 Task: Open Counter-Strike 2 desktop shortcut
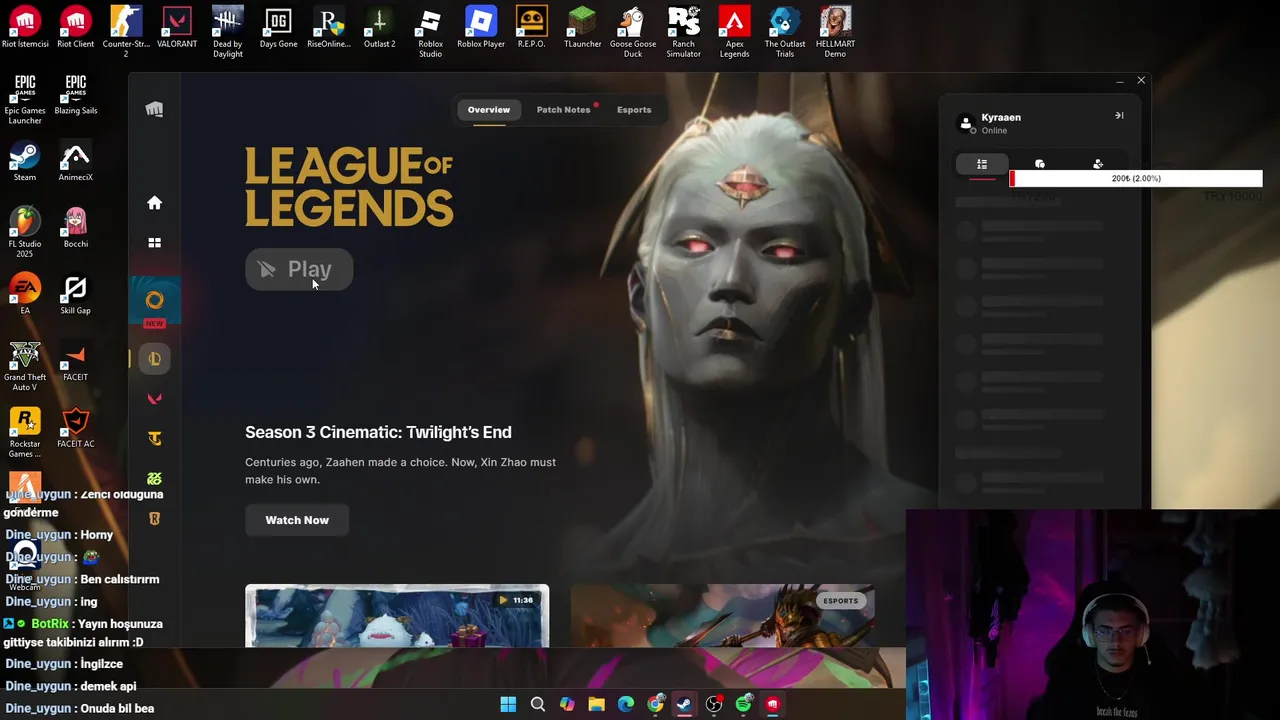[x=126, y=32]
